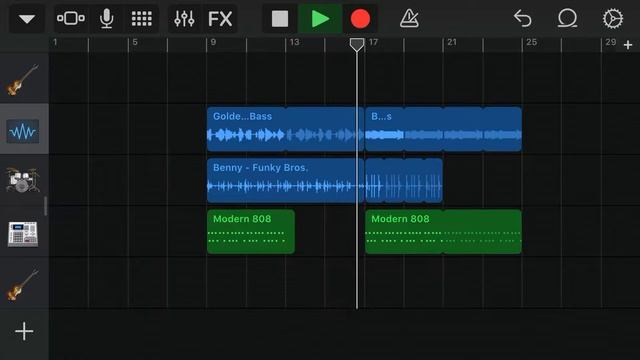Viewport: 640px width, 360px height.
Task: Stop playback with the stop button
Action: pos(280,19)
